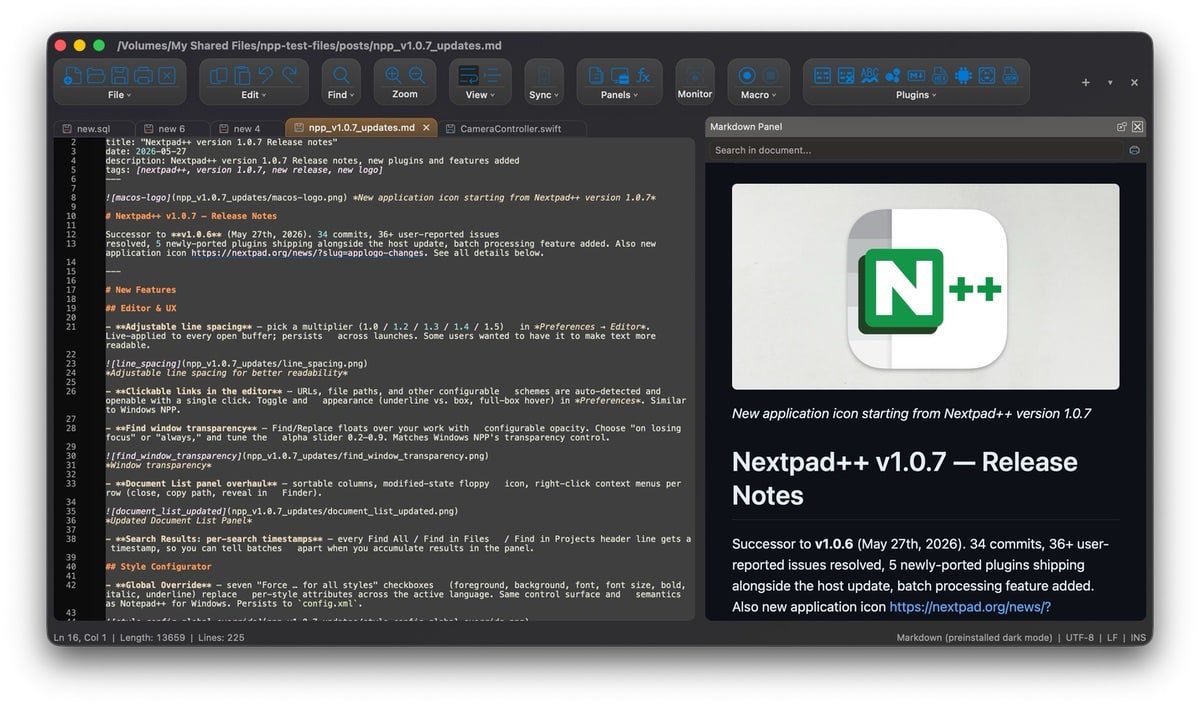The image size is (1200, 708).
Task: Close the Markdown Panel
Action: click(x=1137, y=127)
